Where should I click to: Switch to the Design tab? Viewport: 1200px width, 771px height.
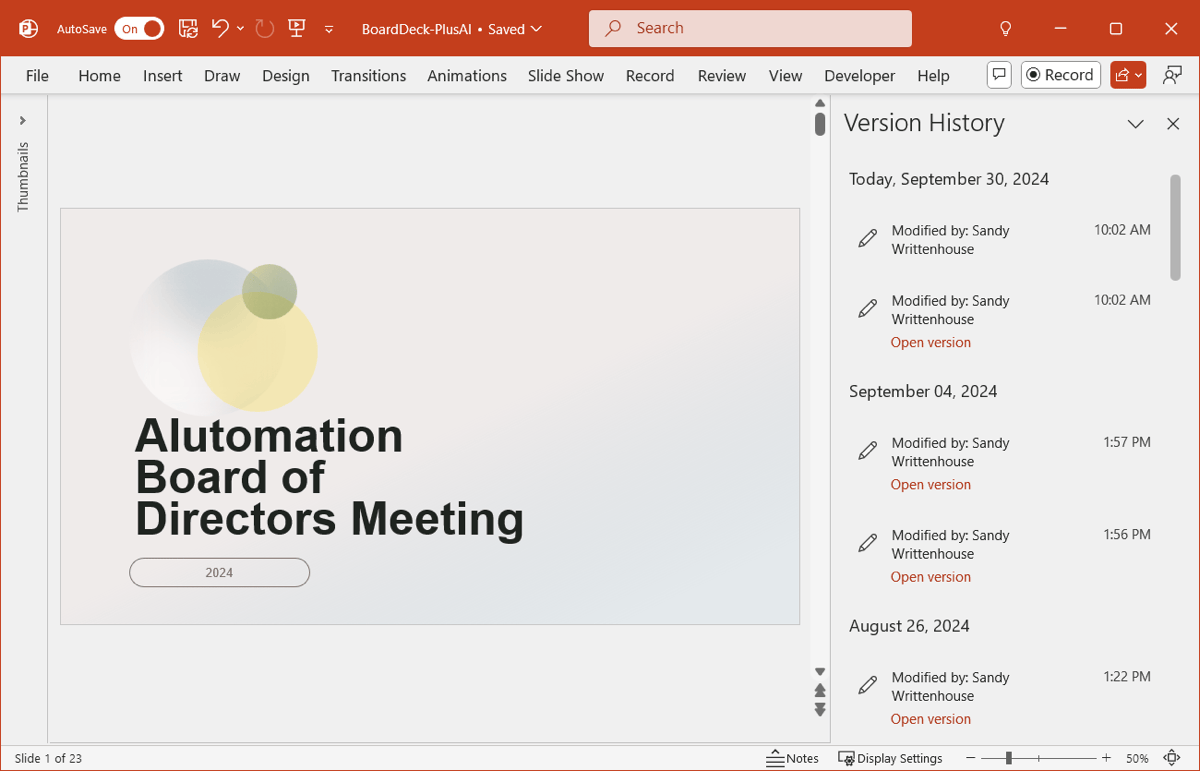coord(286,76)
